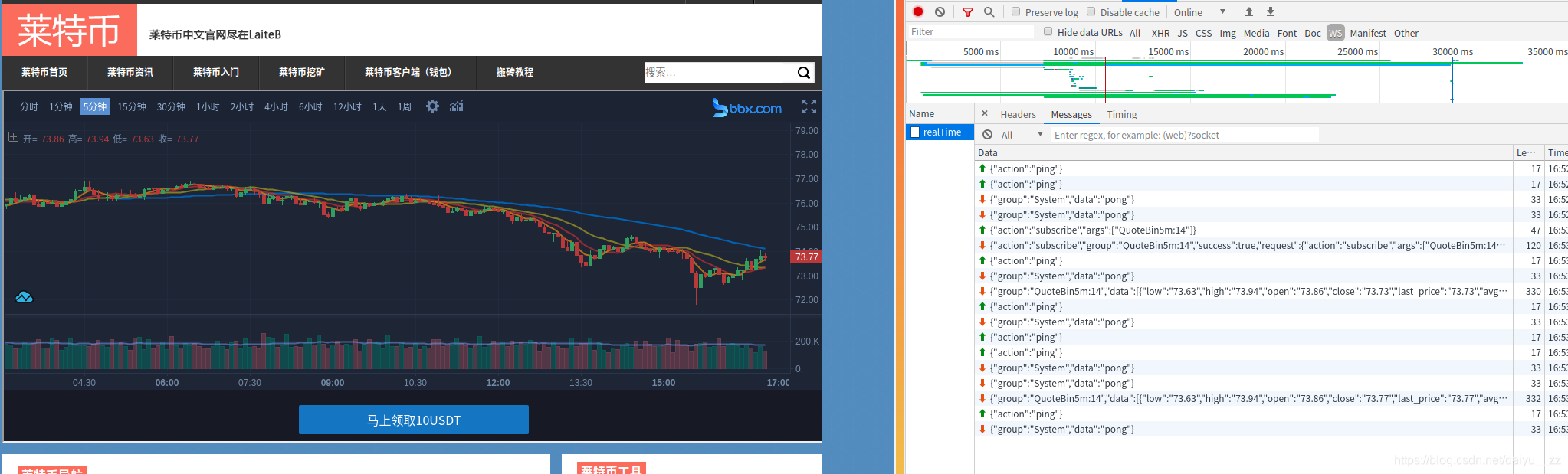Open 莱特币首页 nav item
Image resolution: width=1568 pixels, height=474 pixels.
44,72
